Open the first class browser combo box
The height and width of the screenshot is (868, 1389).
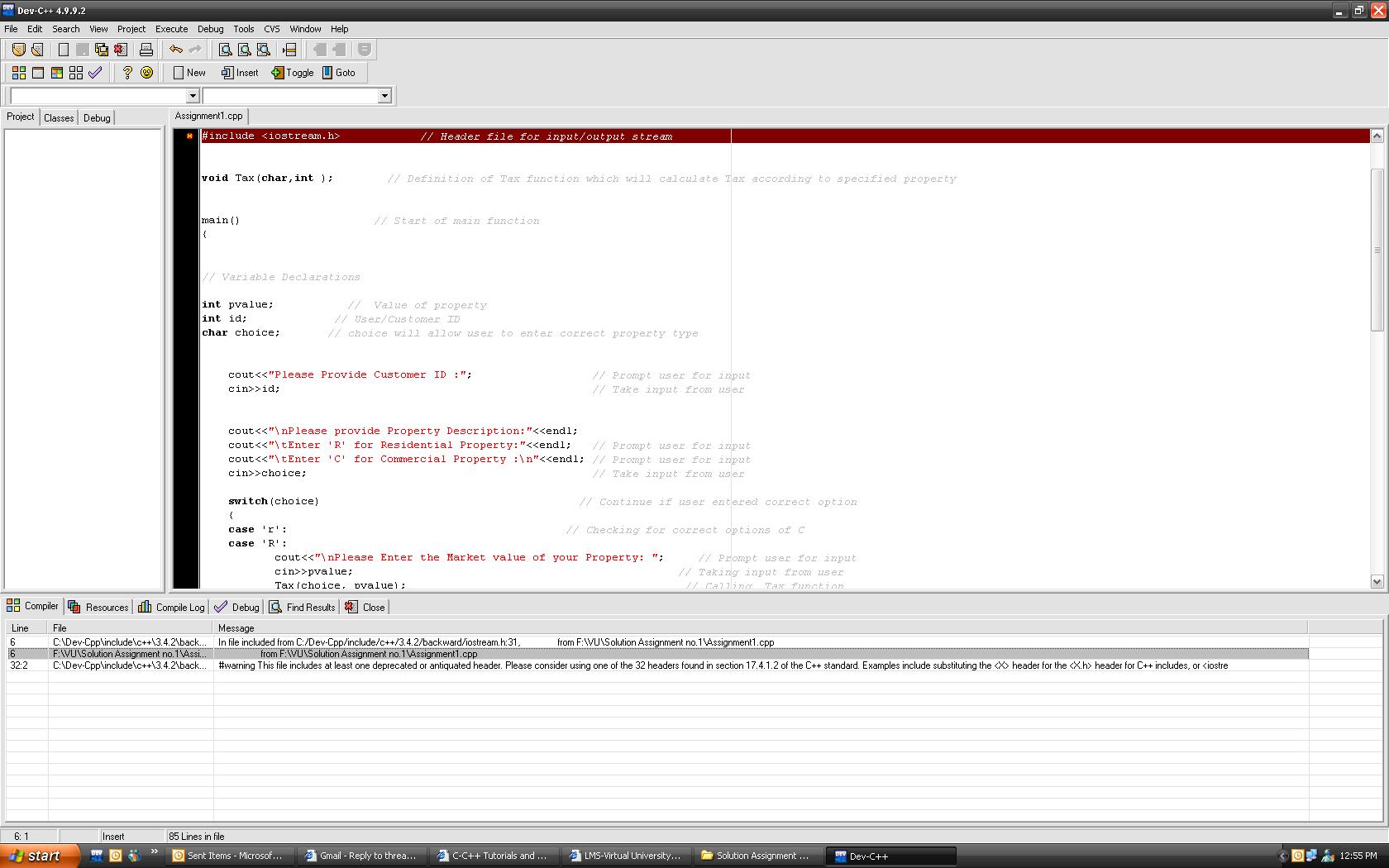[104, 96]
